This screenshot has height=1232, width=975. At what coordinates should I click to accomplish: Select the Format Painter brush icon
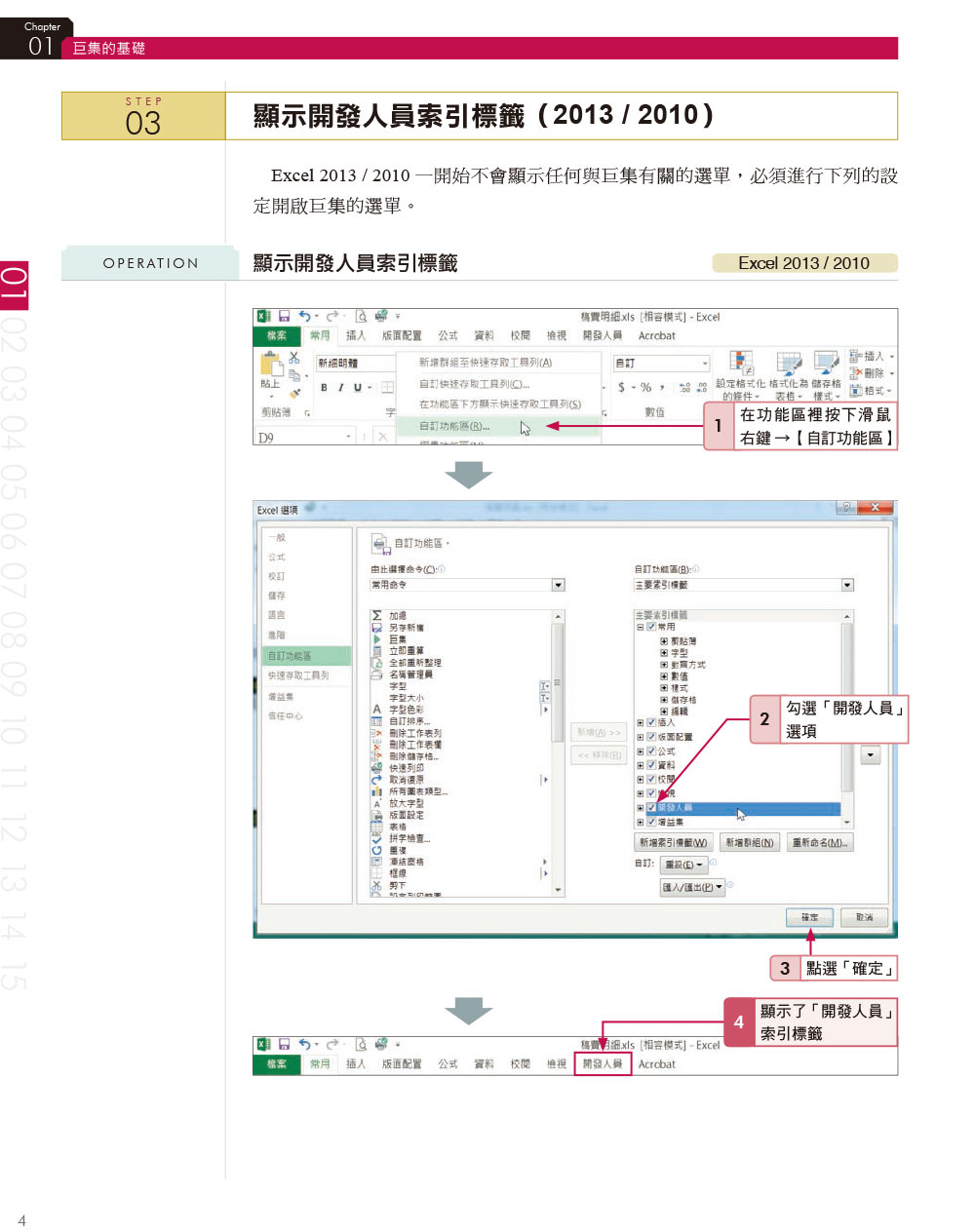point(294,392)
